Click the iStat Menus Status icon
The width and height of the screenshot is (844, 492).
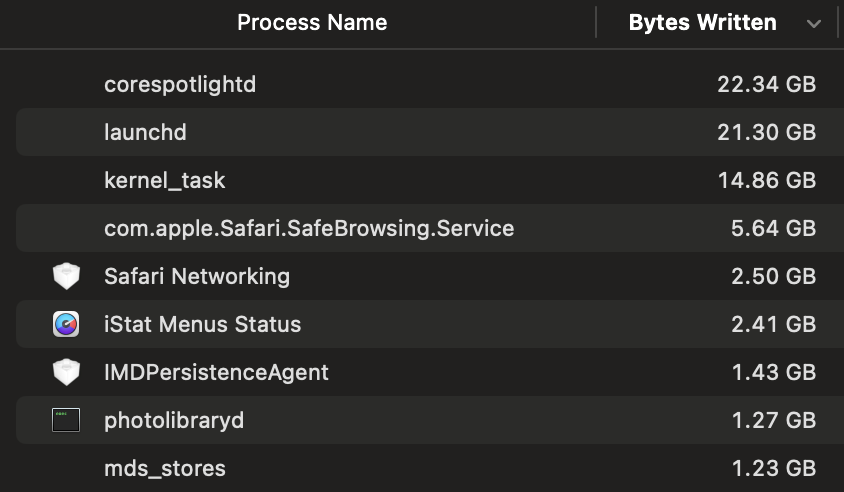[x=66, y=324]
